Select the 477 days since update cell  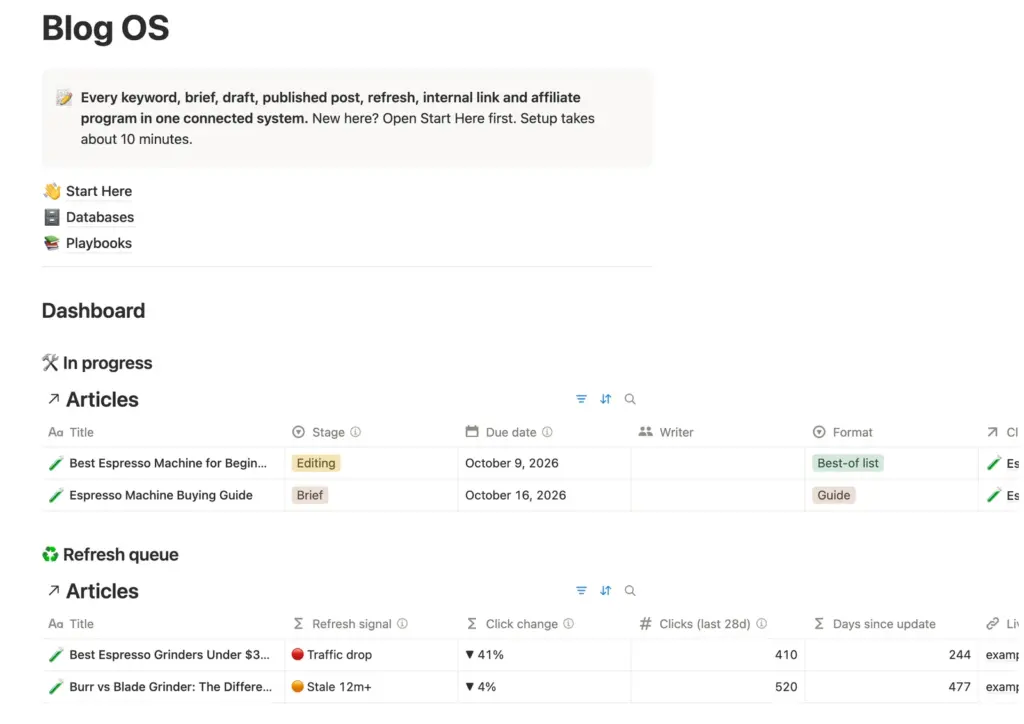pos(891,687)
